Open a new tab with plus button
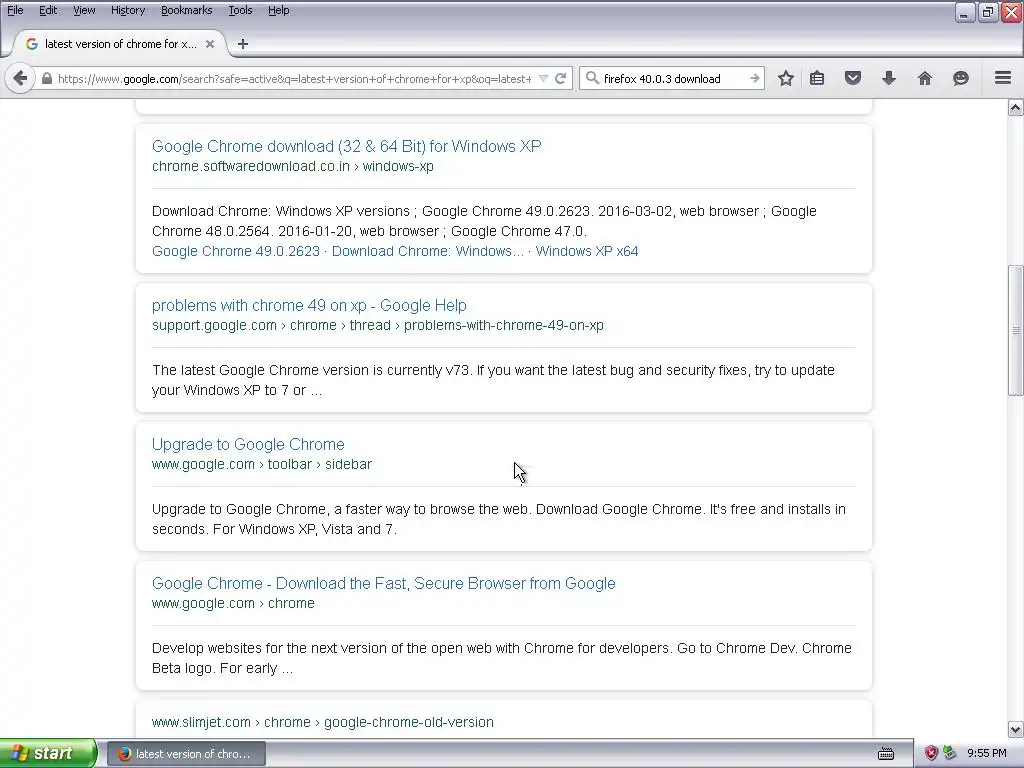This screenshot has height=768, width=1024. 243,44
